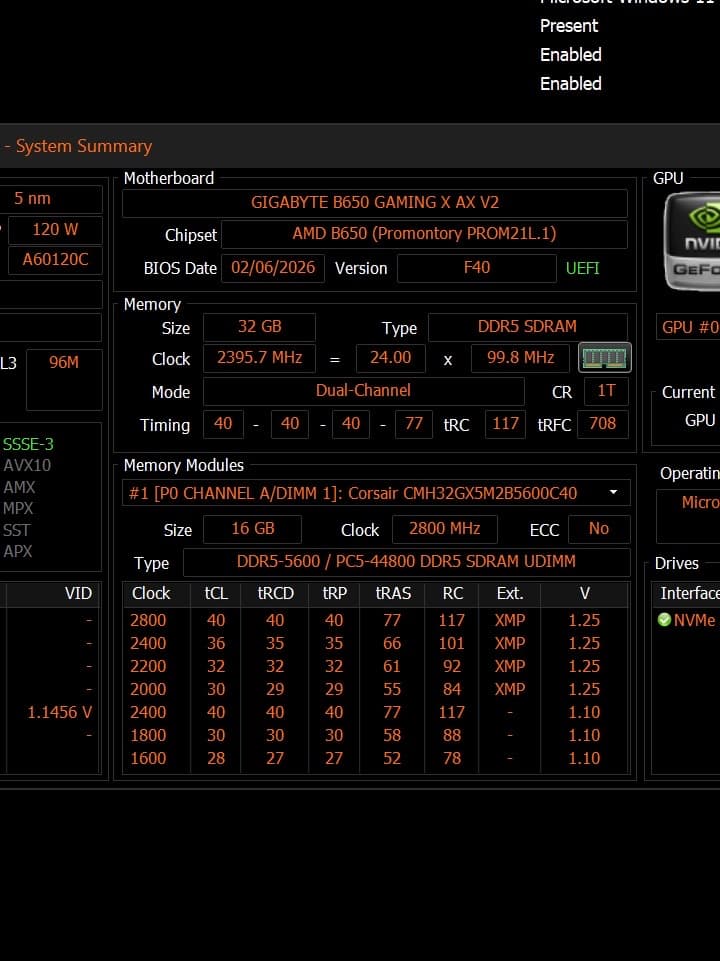Click the APX feature label
This screenshot has width=720, height=961.
click(x=17, y=551)
